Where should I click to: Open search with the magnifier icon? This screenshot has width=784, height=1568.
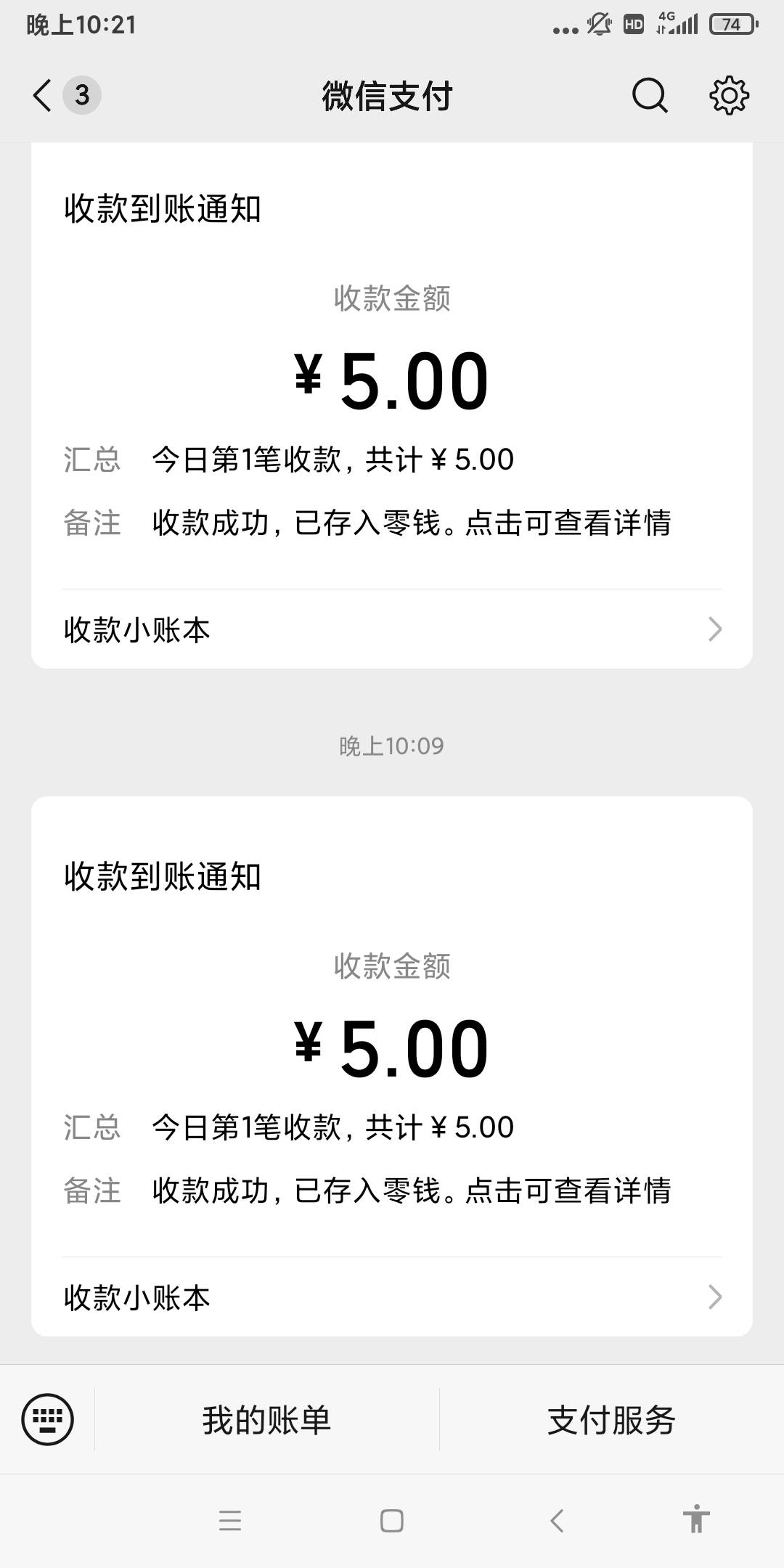click(x=649, y=95)
